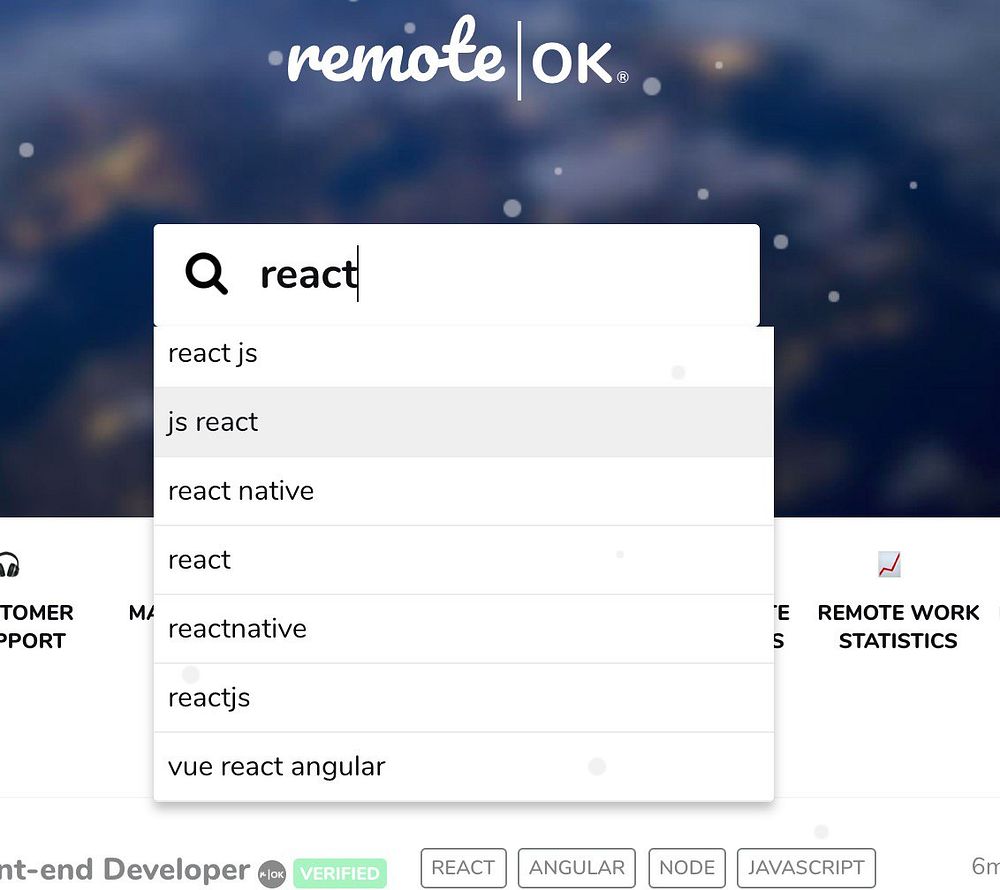
Task: Select the "reactjs" suggestion
Action: [x=464, y=697]
